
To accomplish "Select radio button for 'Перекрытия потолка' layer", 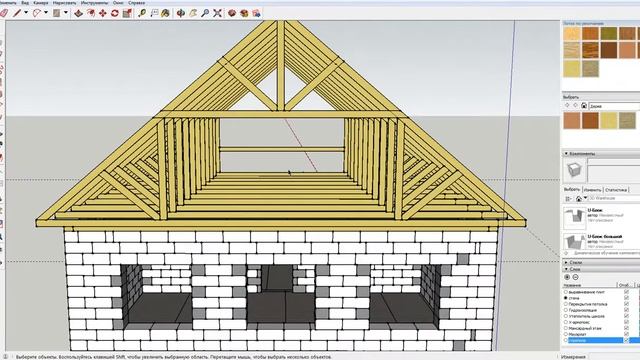I will pyautogui.click(x=566, y=304).
